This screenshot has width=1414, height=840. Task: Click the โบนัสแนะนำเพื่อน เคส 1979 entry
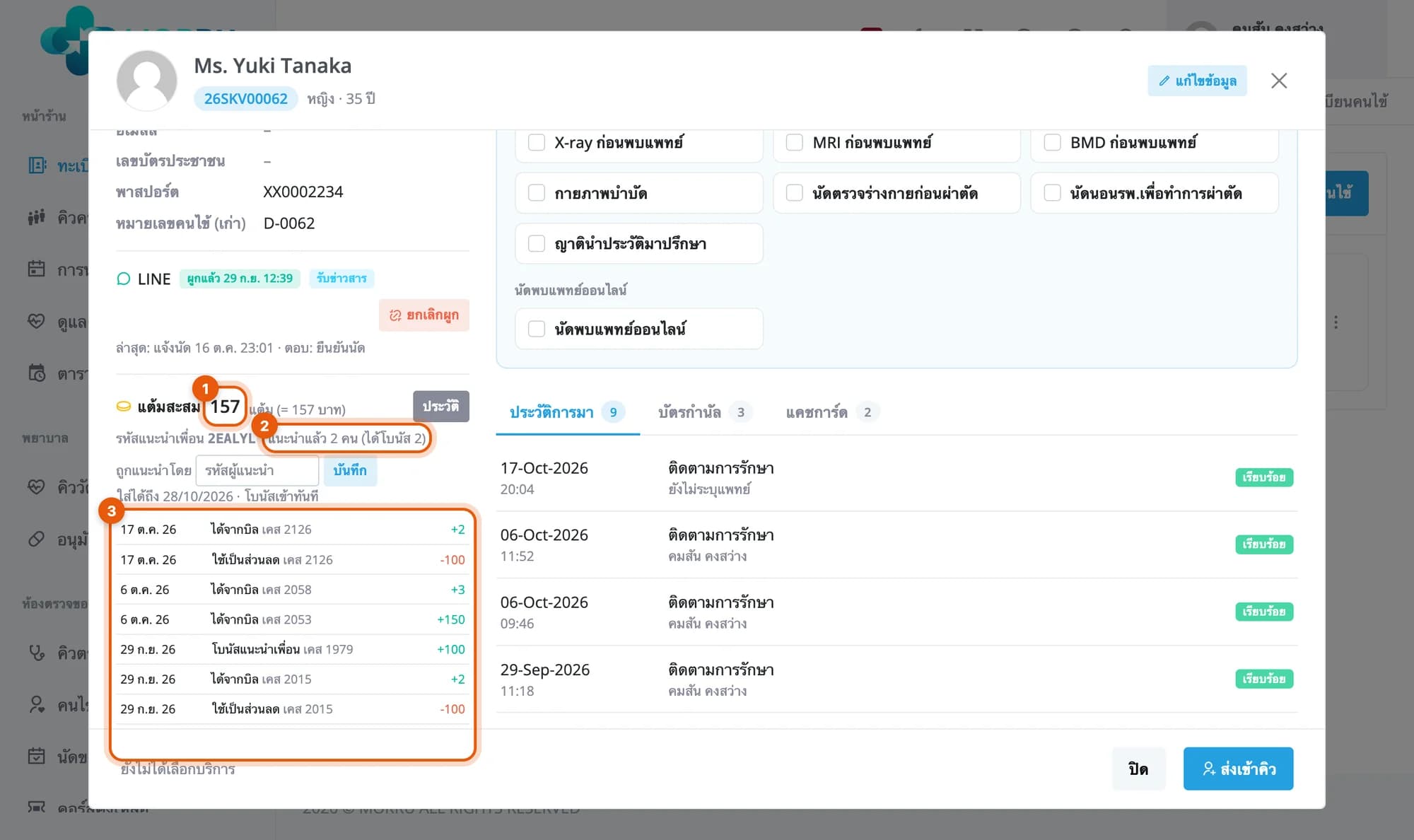coord(292,649)
